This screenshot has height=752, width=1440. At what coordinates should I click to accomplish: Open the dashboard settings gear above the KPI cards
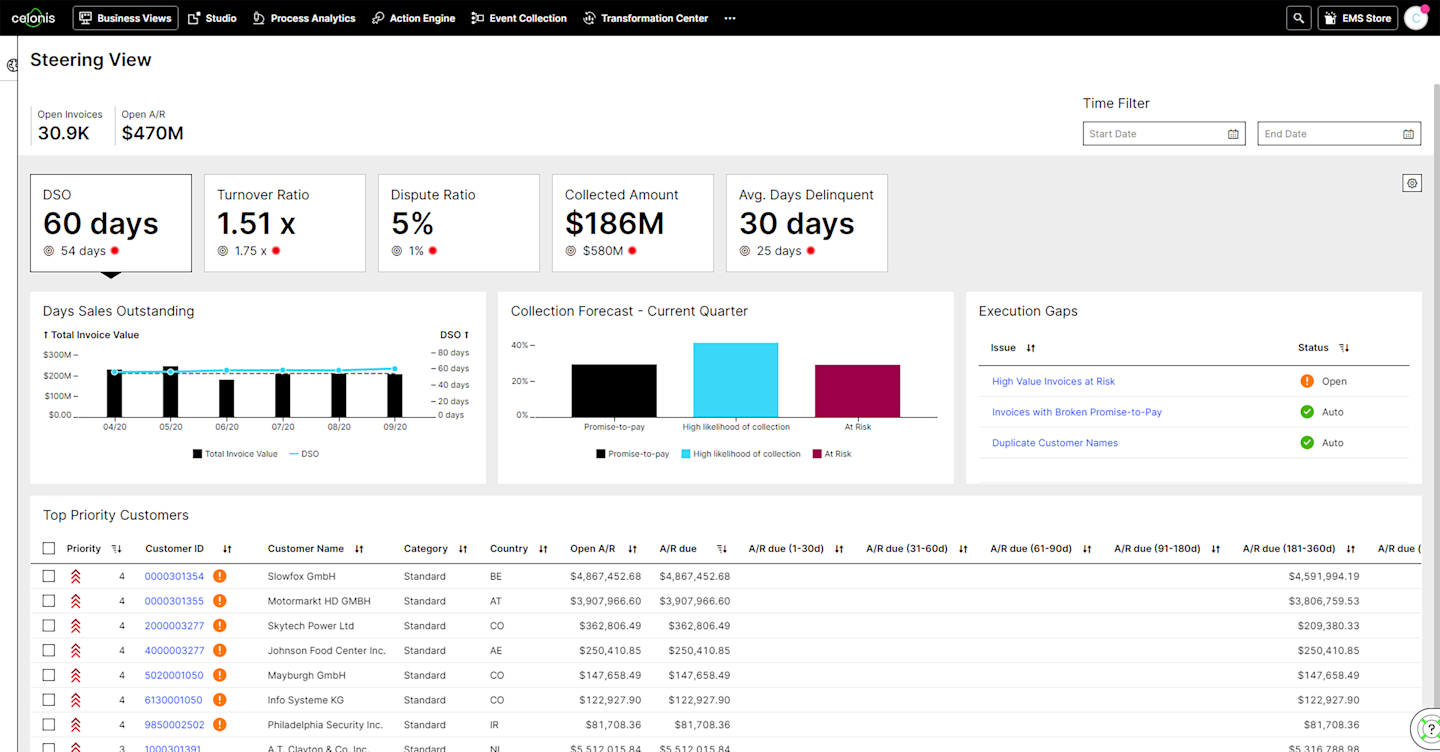pos(1411,183)
